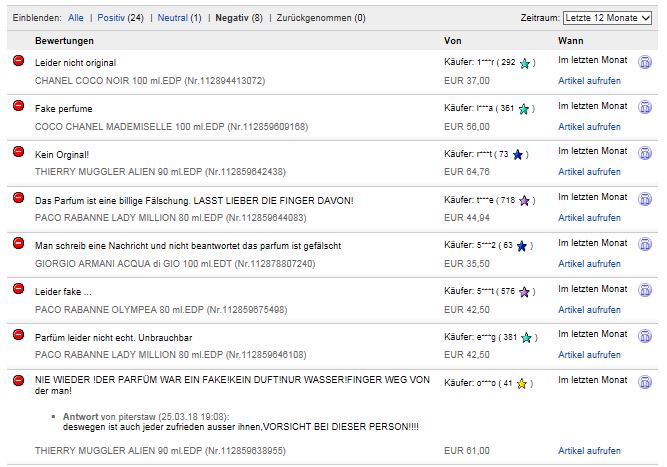Click binoculars icon in 'Kein Orginal!' row

(x=645, y=153)
